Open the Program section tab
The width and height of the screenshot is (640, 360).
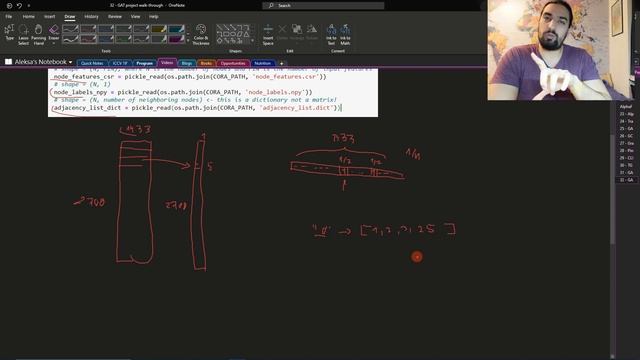tap(144, 63)
